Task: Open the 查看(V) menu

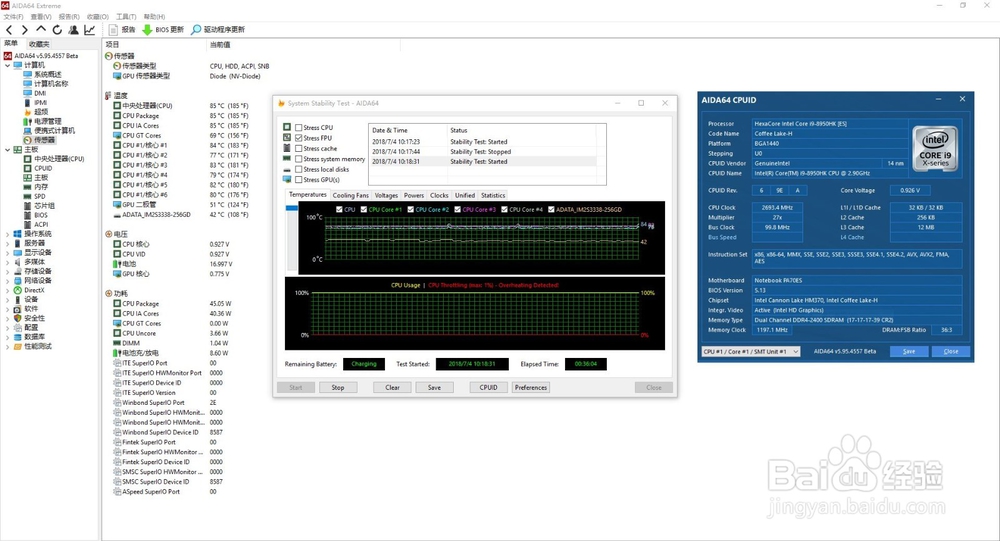Action: (41, 17)
